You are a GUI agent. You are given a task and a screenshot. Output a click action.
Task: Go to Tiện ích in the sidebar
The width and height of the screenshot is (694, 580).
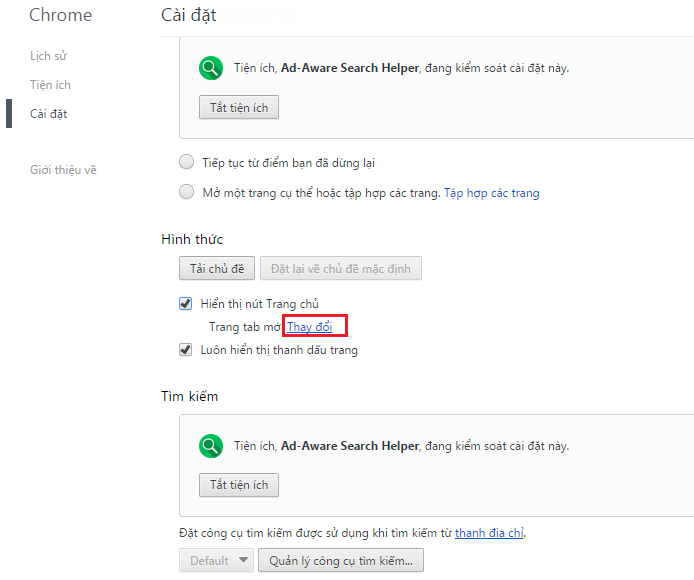point(50,85)
